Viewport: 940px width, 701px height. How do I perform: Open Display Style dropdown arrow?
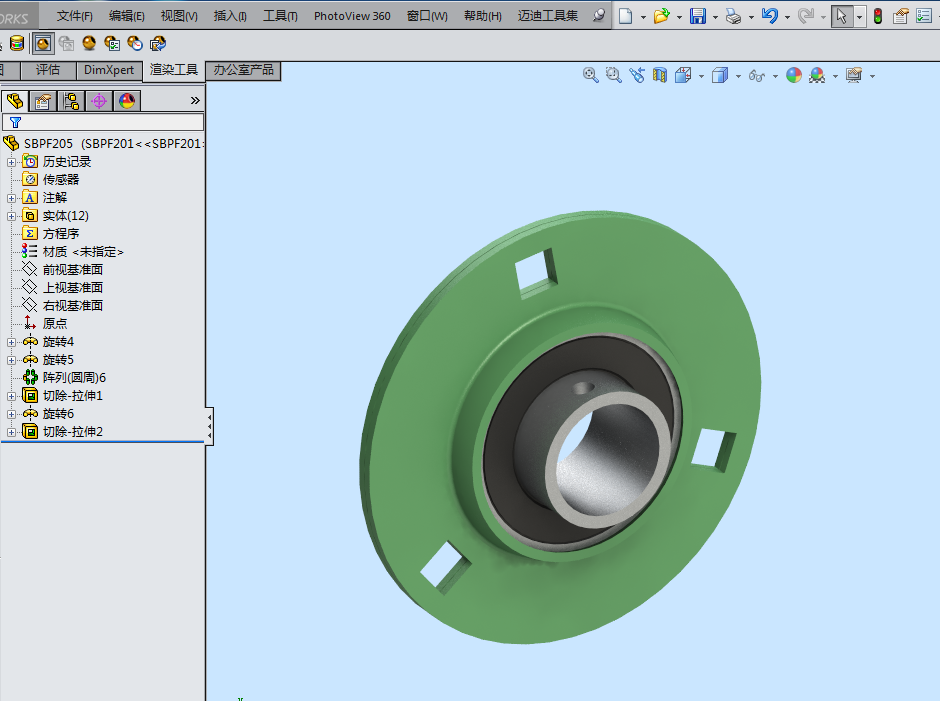pyautogui.click(x=738, y=77)
